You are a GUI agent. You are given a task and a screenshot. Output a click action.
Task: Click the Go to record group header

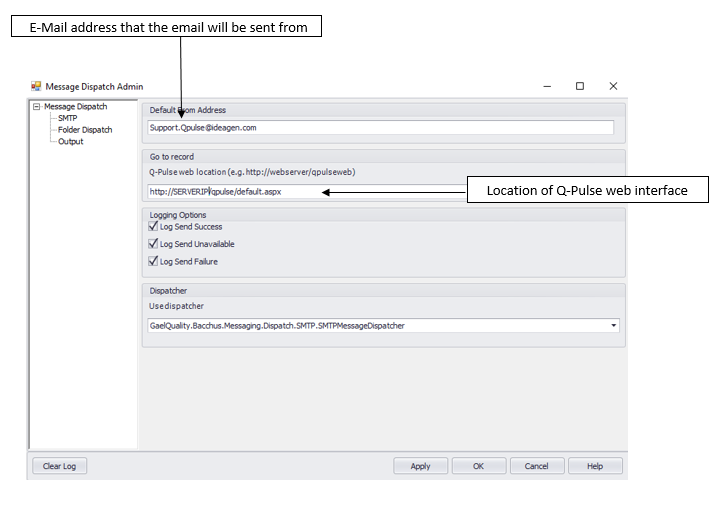click(x=172, y=157)
